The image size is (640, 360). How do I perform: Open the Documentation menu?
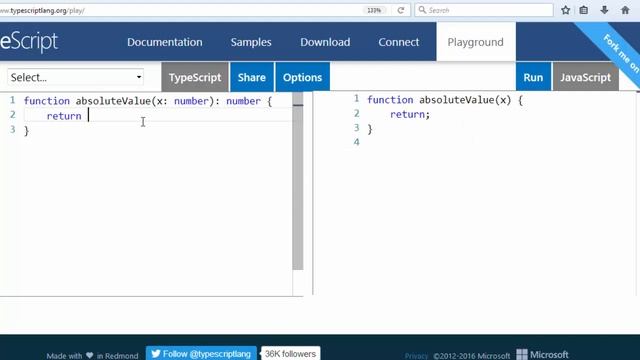coord(164,42)
